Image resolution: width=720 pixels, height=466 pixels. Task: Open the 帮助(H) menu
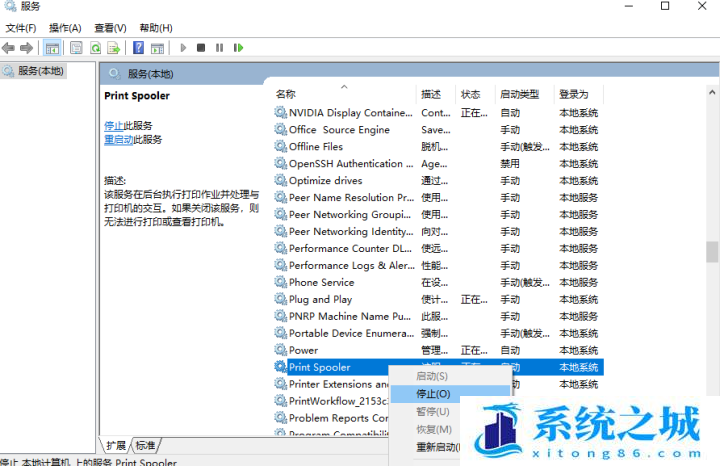[156, 28]
